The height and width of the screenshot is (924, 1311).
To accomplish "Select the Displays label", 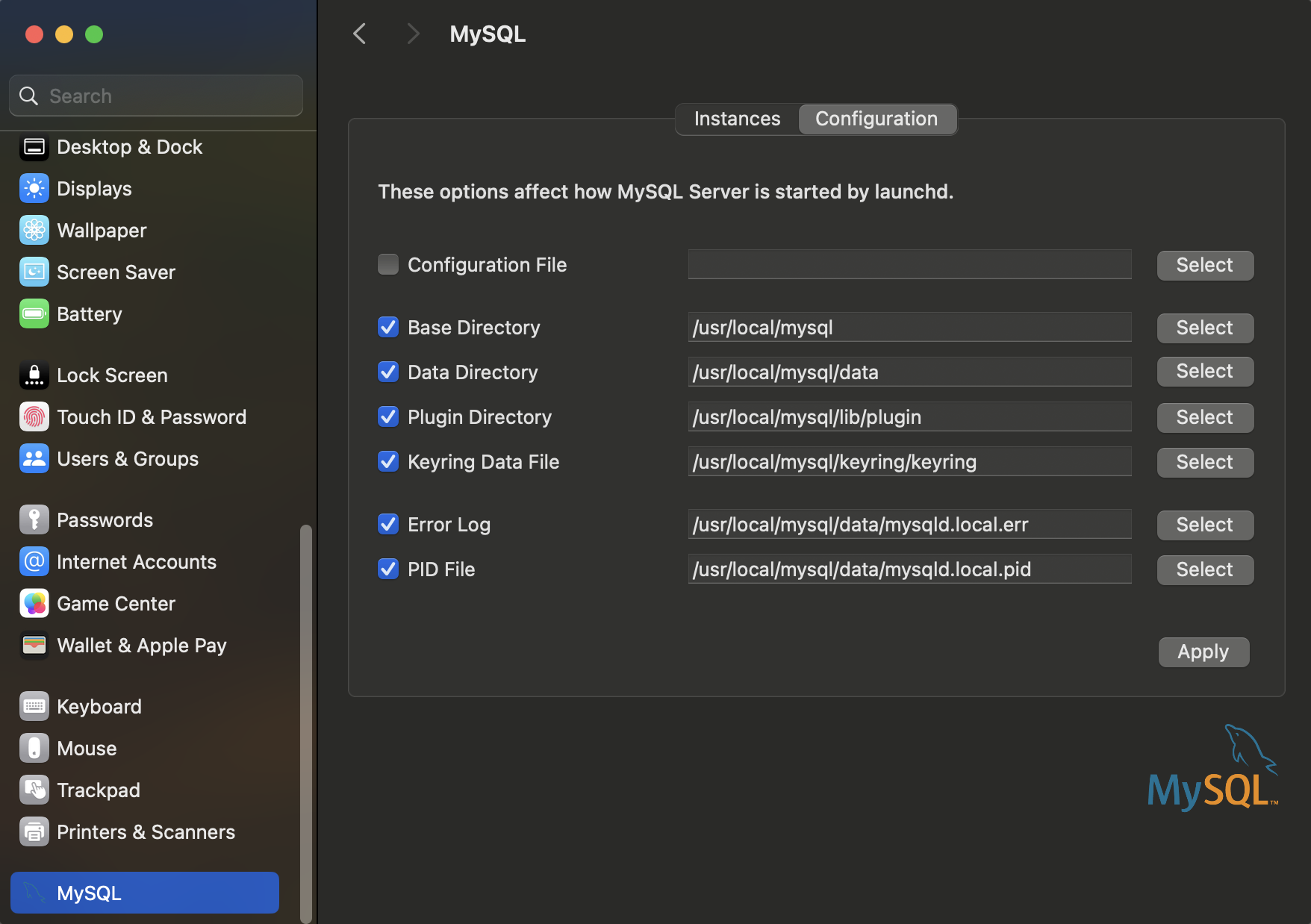I will click(x=94, y=189).
